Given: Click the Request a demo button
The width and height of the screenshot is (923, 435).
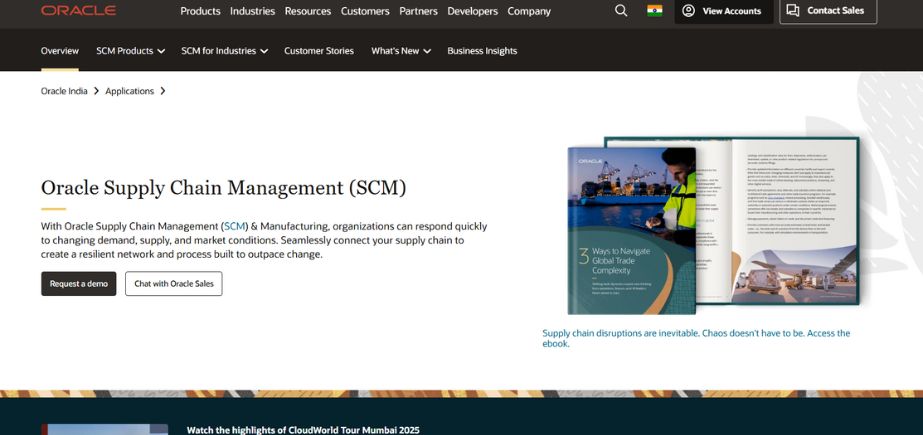Looking at the screenshot, I should (x=79, y=284).
